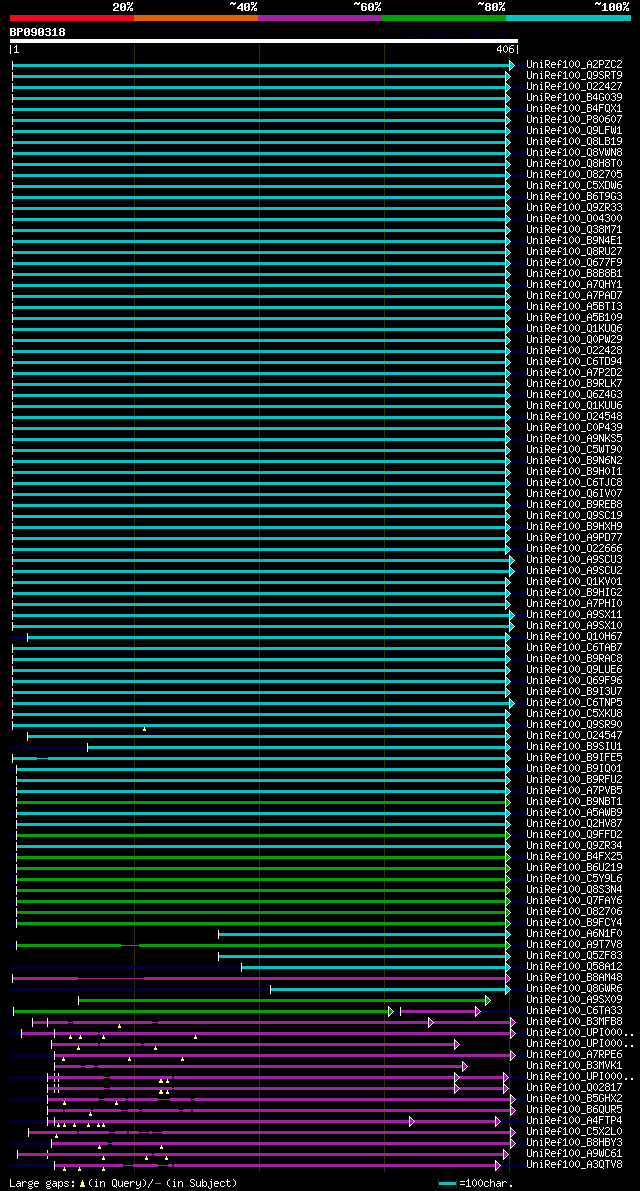
Task: Click the cyan ~100% identity legend segment
Action: (x=569, y=17)
